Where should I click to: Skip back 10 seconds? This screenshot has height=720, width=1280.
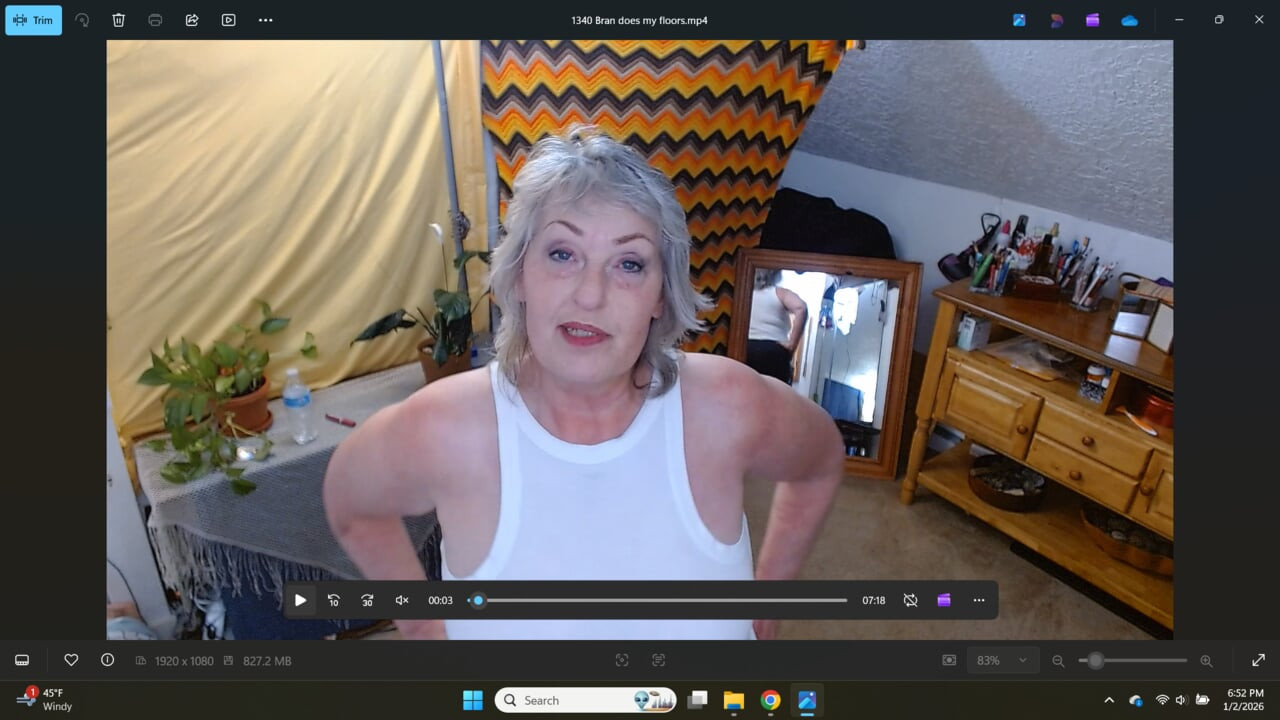pyautogui.click(x=334, y=600)
